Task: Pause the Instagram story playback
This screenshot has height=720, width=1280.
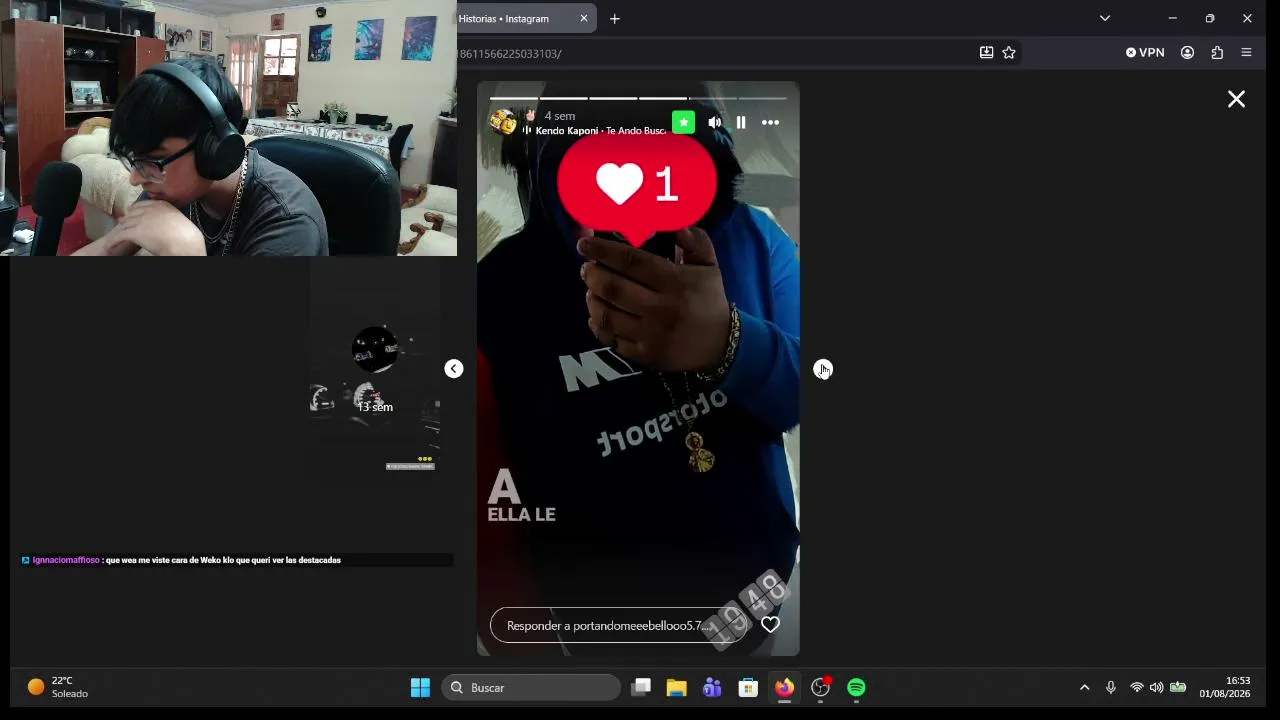Action: pos(741,123)
